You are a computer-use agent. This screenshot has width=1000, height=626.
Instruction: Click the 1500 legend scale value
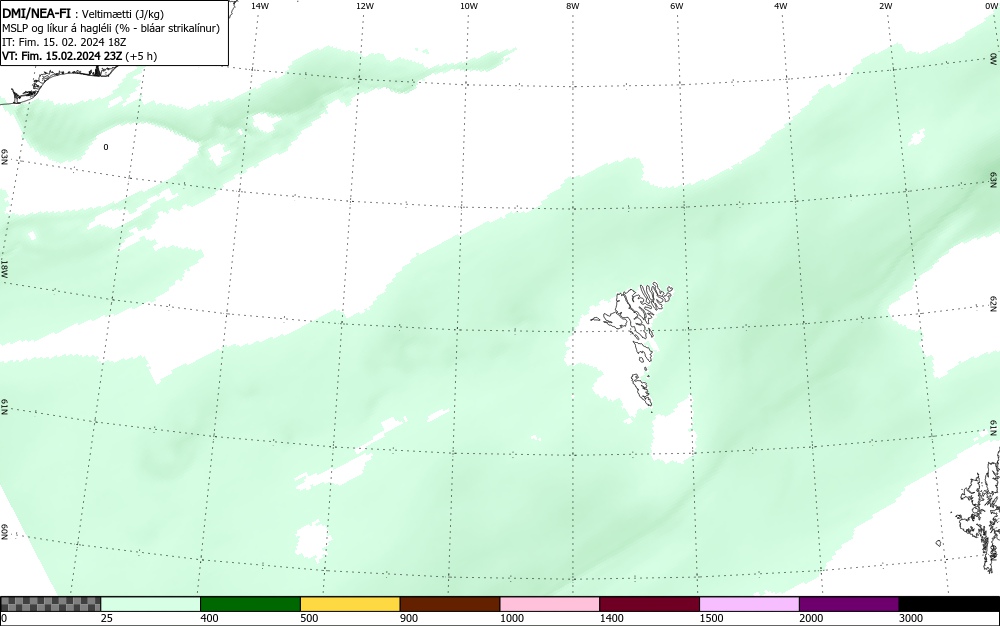click(x=712, y=618)
